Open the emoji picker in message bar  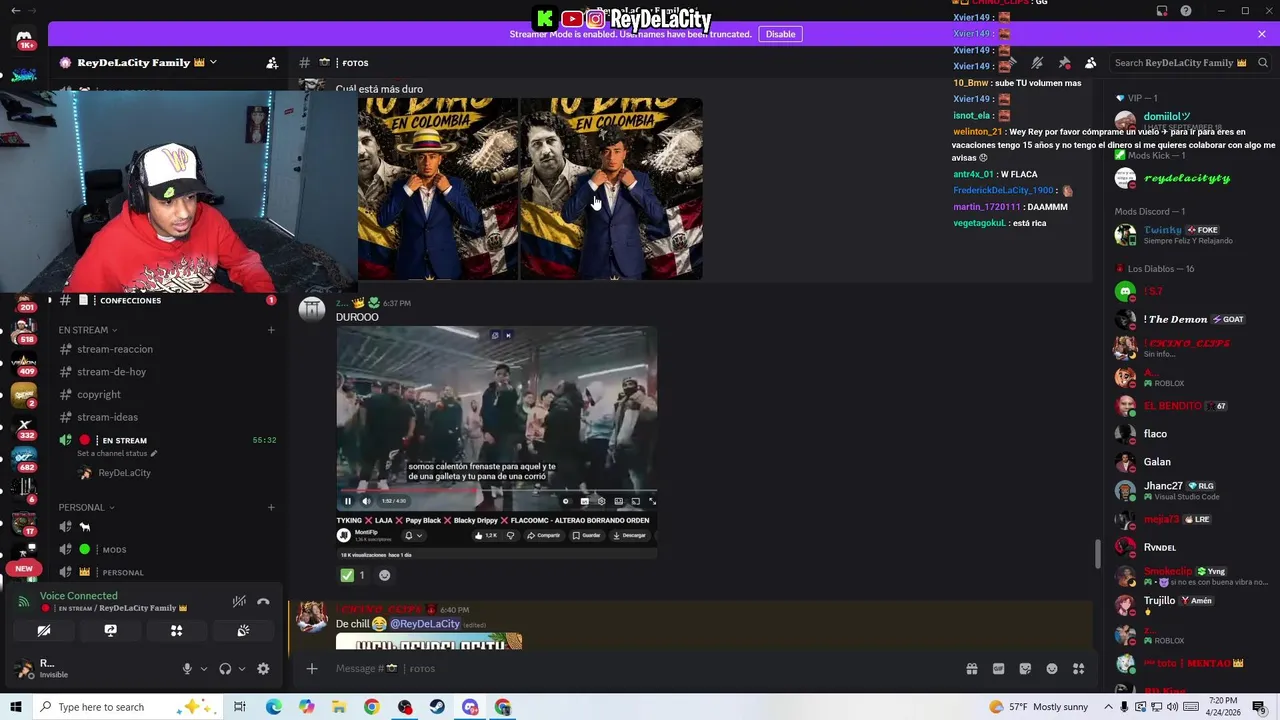pos(1052,669)
